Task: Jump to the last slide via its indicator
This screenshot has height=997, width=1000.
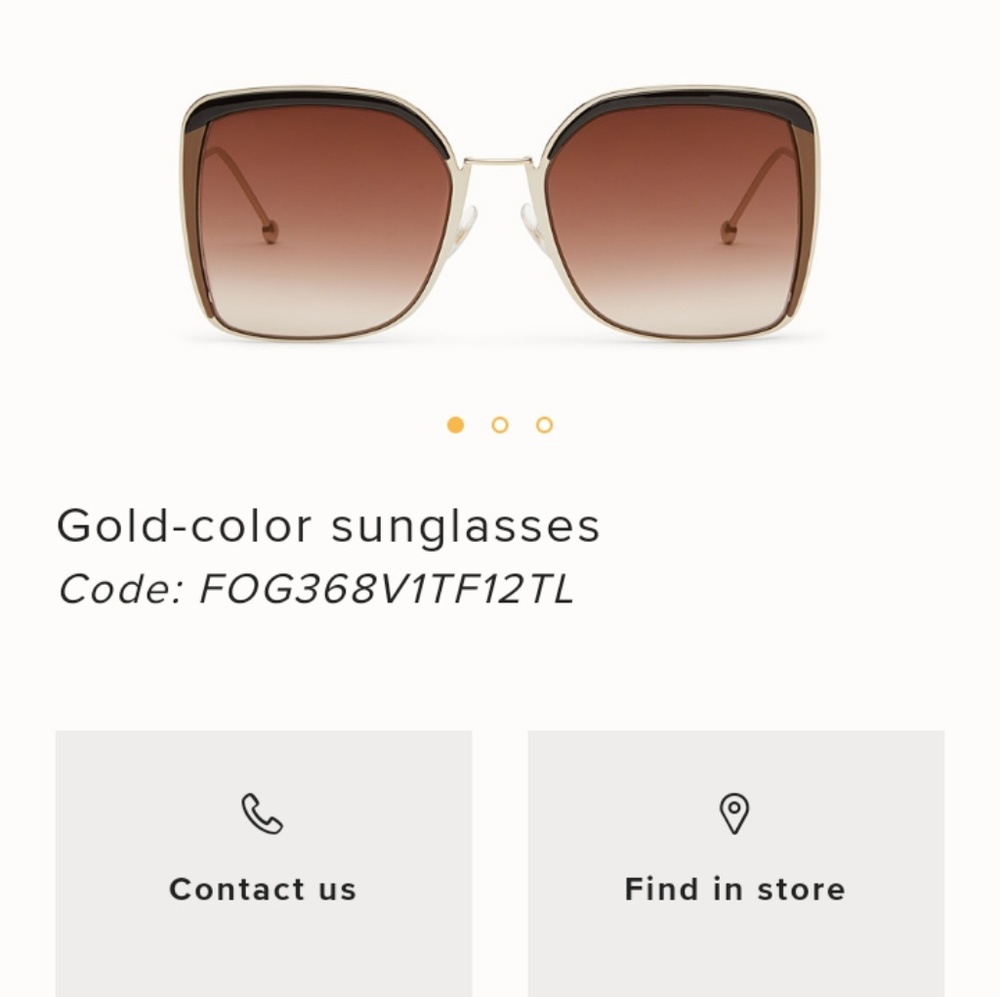Action: (x=543, y=424)
